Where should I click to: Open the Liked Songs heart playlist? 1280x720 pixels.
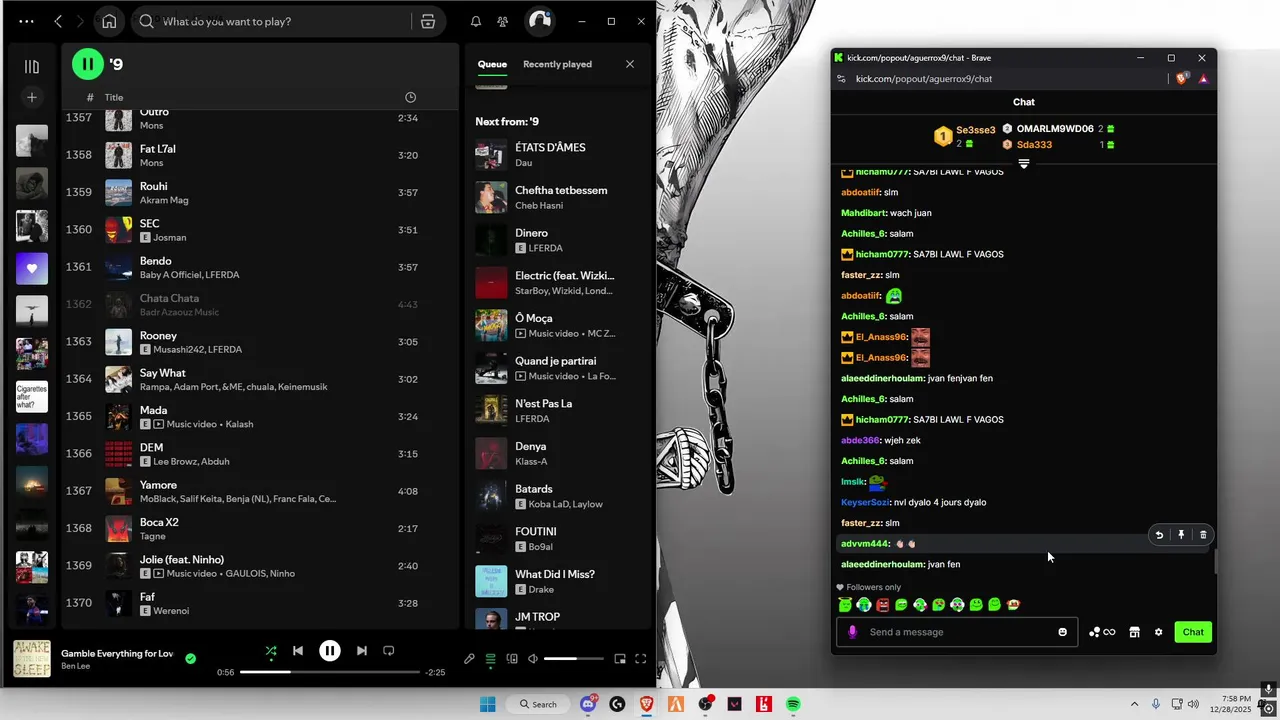pos(32,268)
